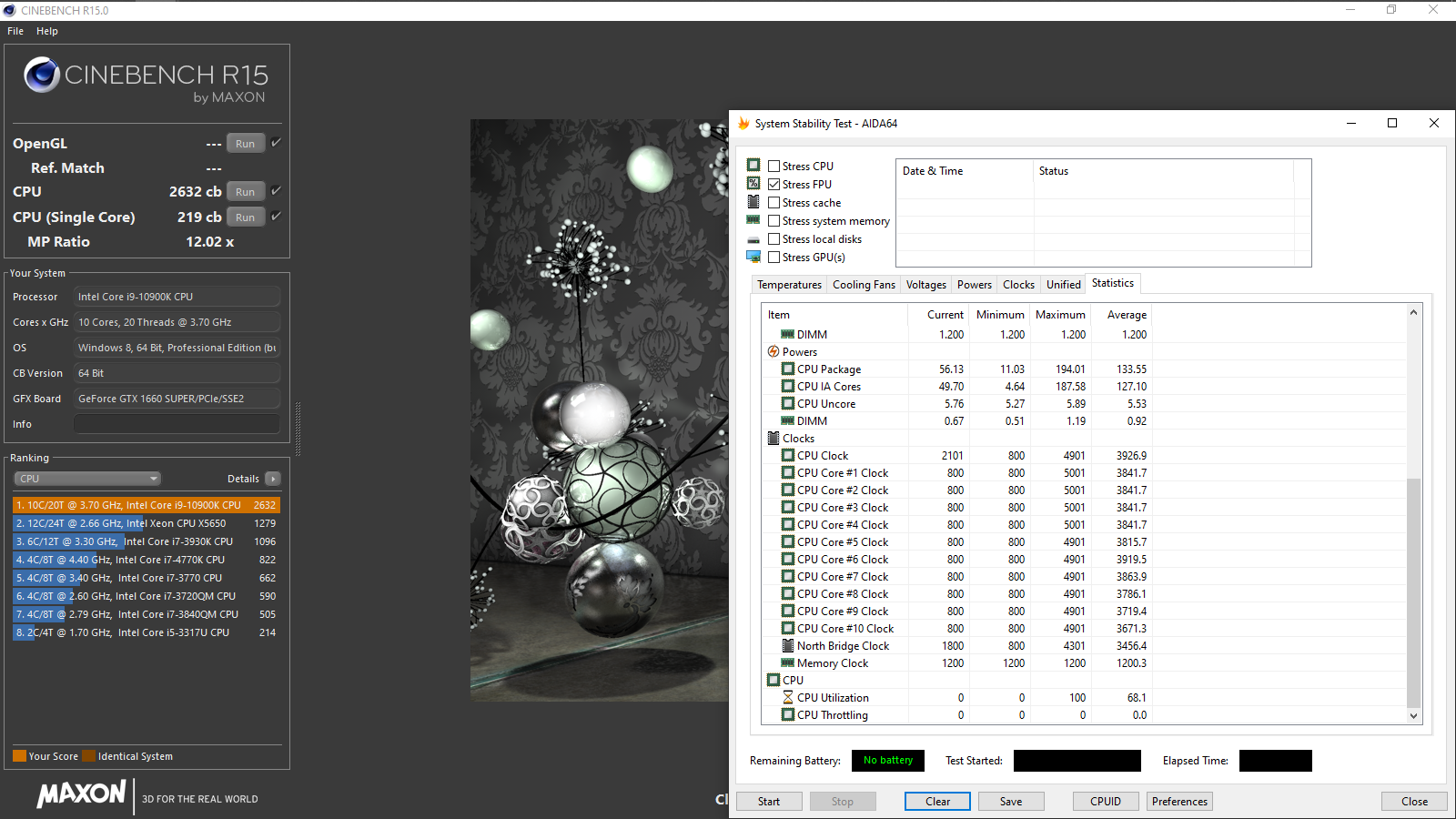
Task: Click Start in System Stability Test
Action: click(x=769, y=802)
